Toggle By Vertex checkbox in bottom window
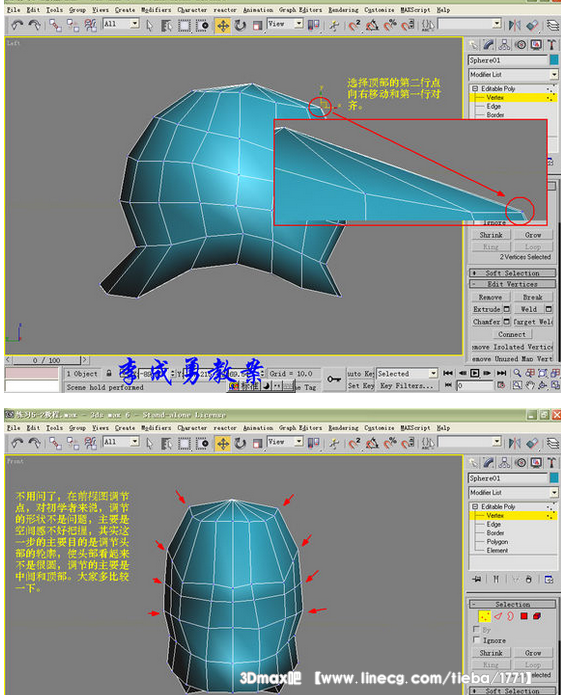Screen dimensions: 561x695 tap(476, 629)
